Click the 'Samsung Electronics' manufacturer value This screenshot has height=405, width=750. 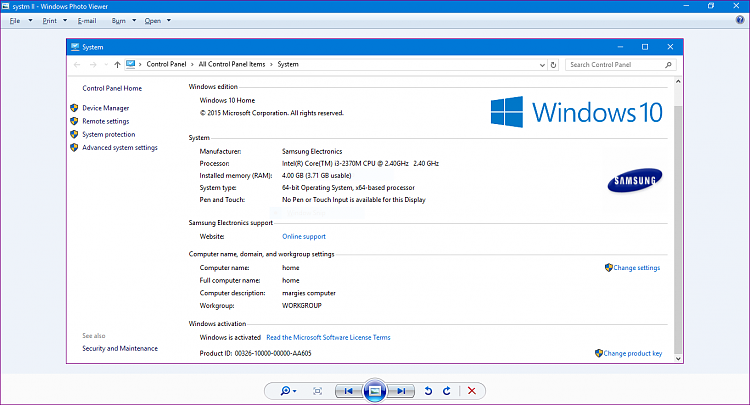tap(312, 152)
